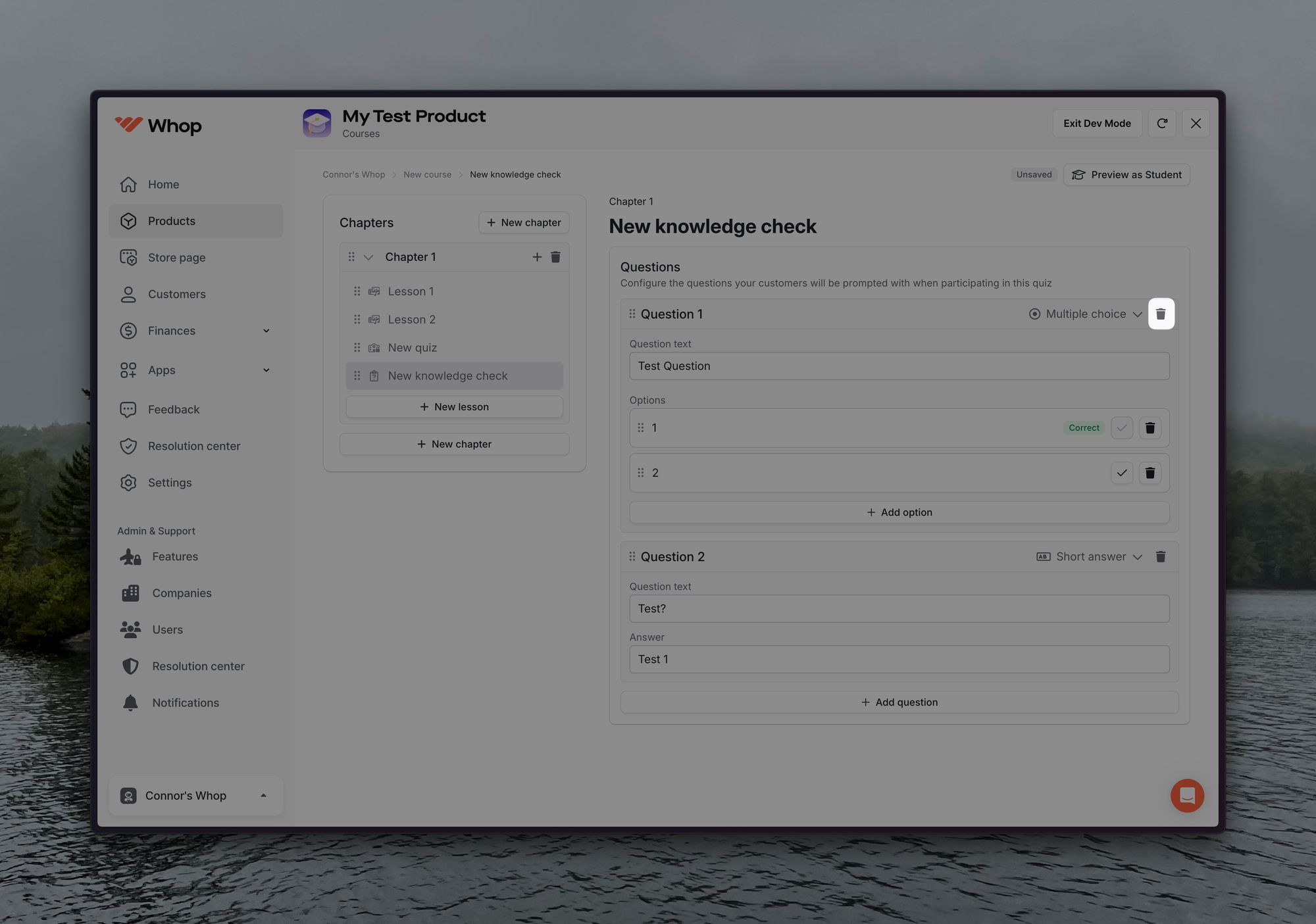The image size is (1316, 924).
Task: Collapse Chapter 1 with its chevron
Action: tap(368, 257)
